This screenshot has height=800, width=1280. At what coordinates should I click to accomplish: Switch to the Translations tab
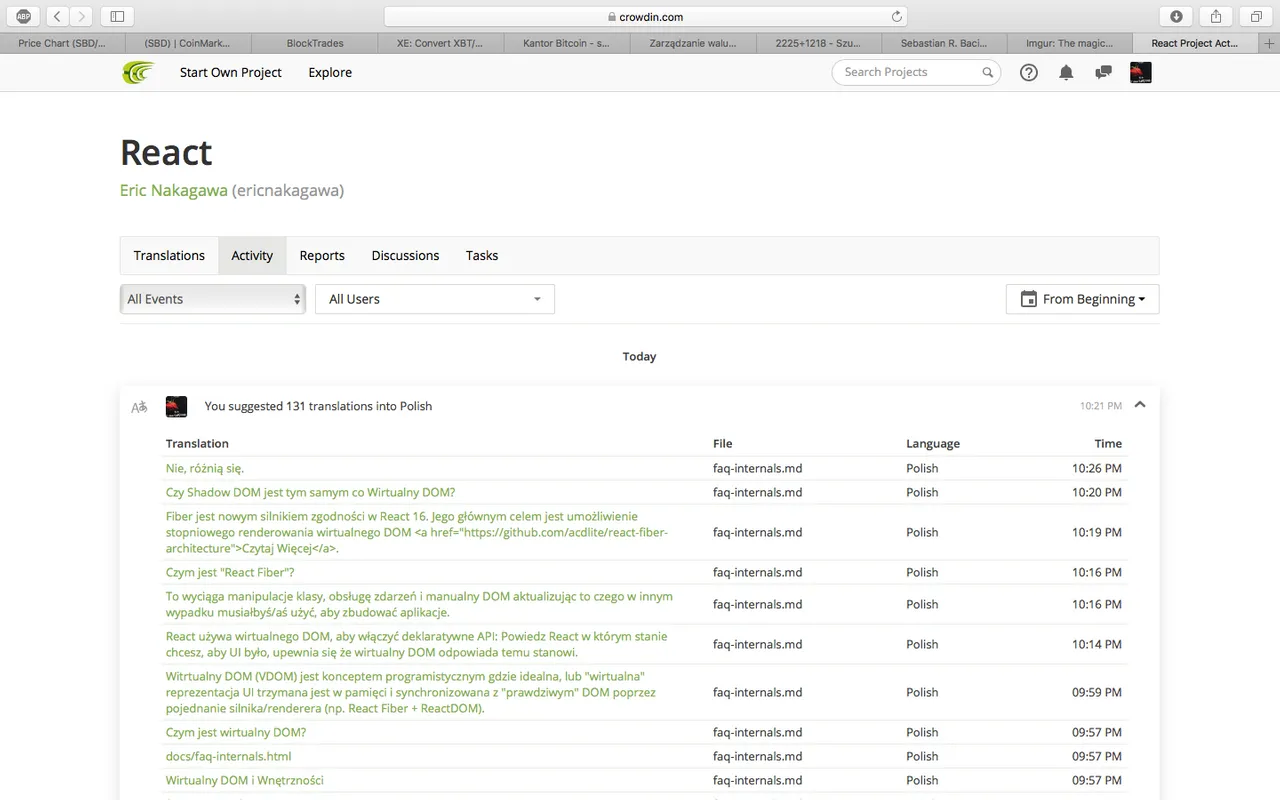pos(169,255)
